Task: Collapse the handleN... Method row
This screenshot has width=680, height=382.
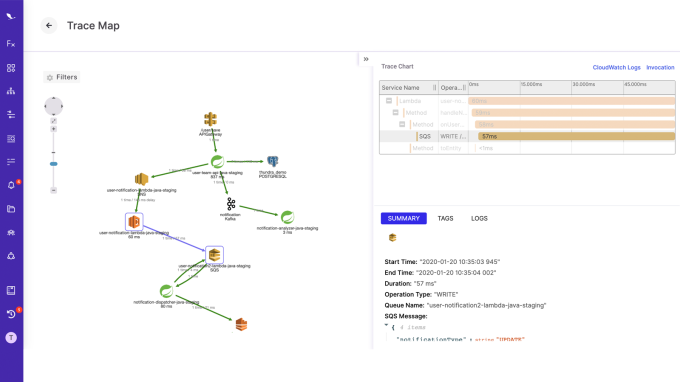Action: point(396,112)
